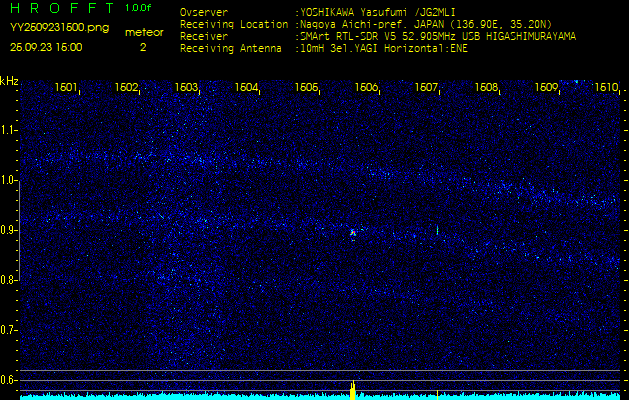Select the 1608 time marker
Image resolution: width=629 pixels, height=400 pixels.
[486, 88]
